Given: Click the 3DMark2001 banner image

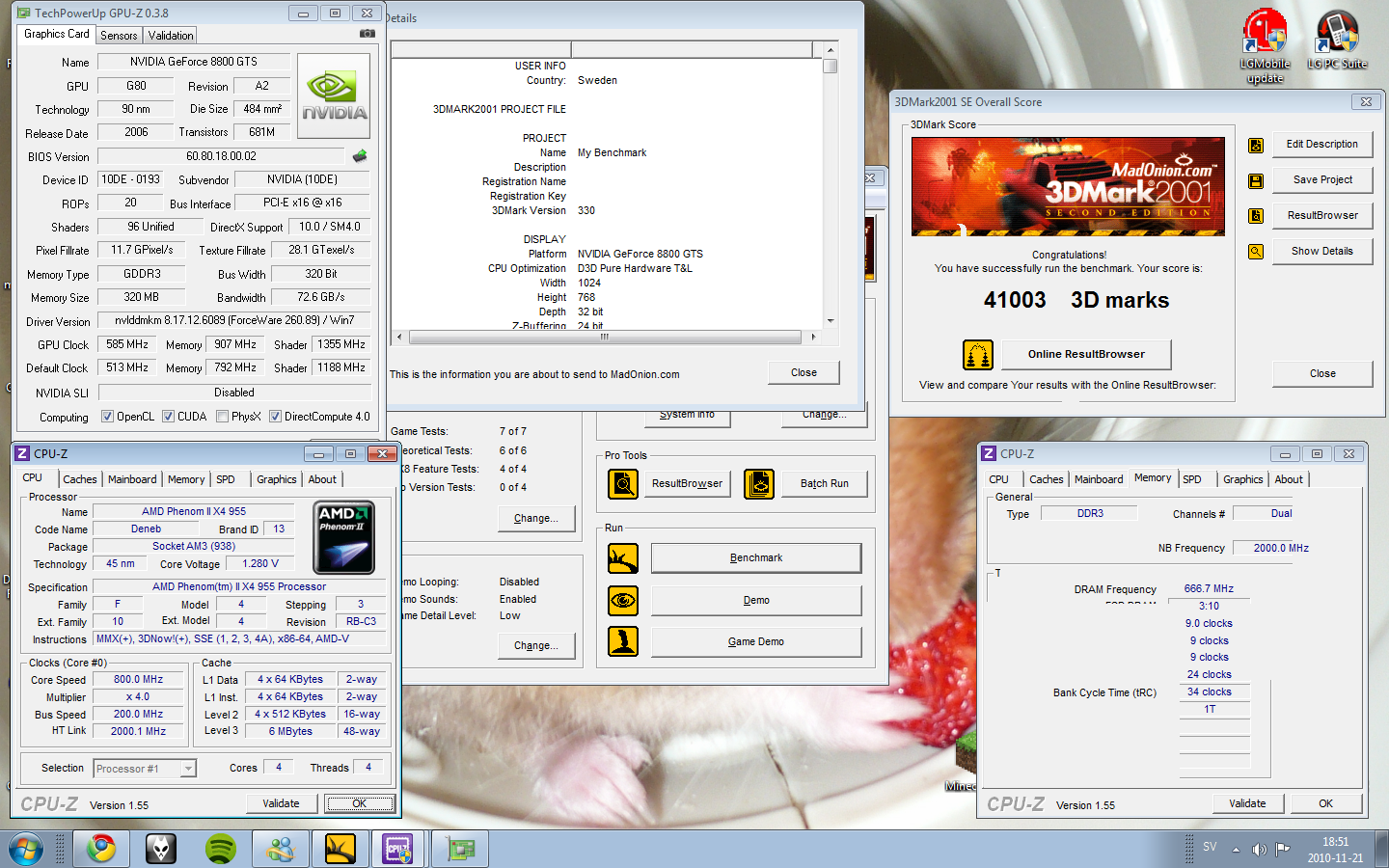Looking at the screenshot, I should (1068, 186).
